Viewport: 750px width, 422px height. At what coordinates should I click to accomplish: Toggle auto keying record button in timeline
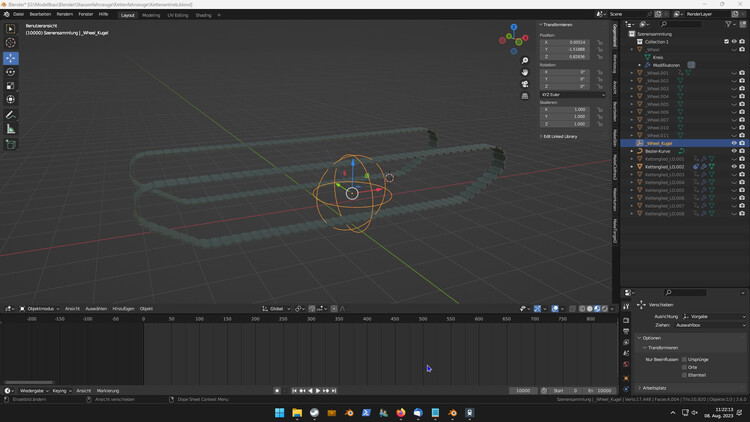pos(277,391)
